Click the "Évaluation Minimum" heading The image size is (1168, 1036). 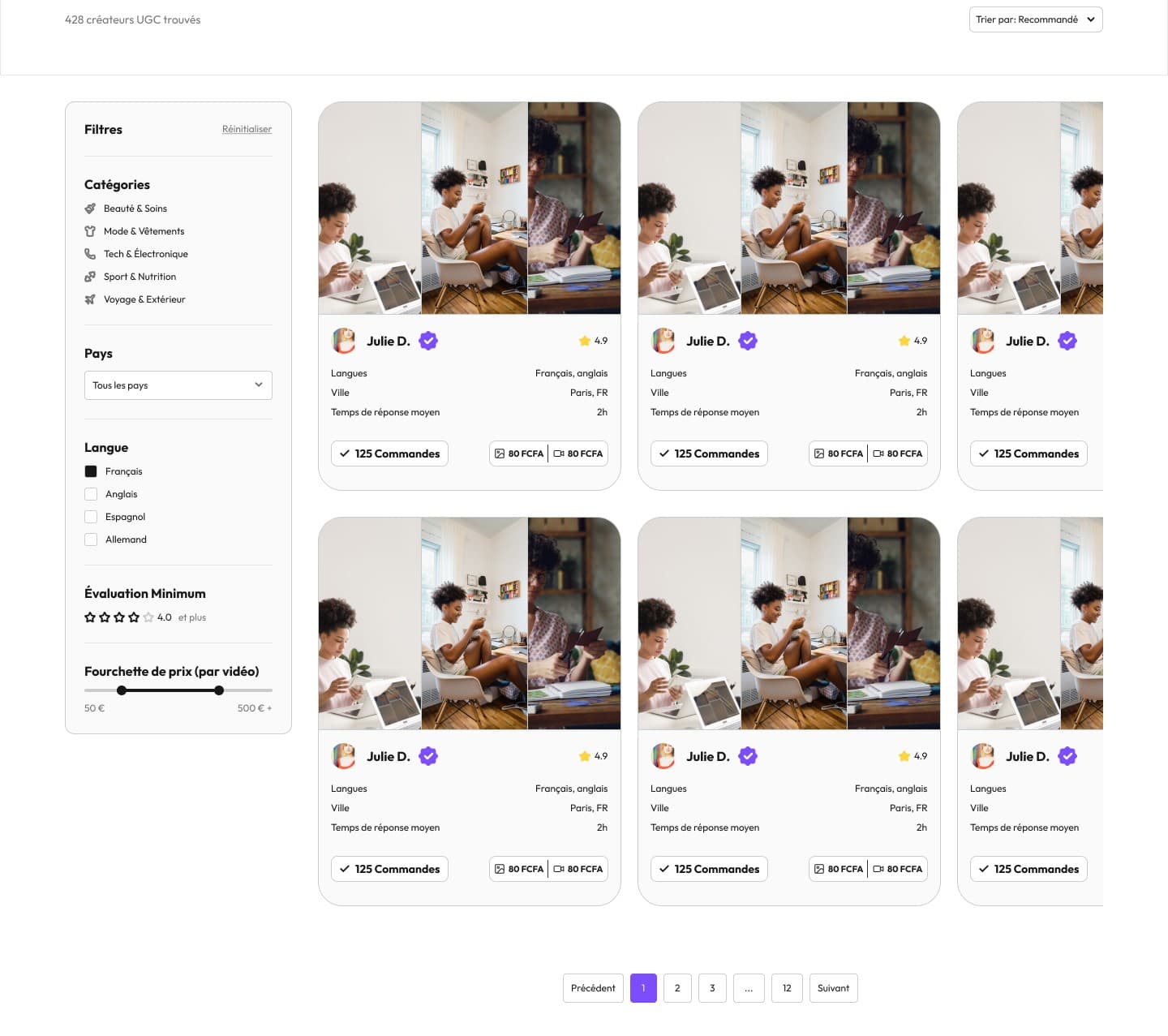coord(145,594)
